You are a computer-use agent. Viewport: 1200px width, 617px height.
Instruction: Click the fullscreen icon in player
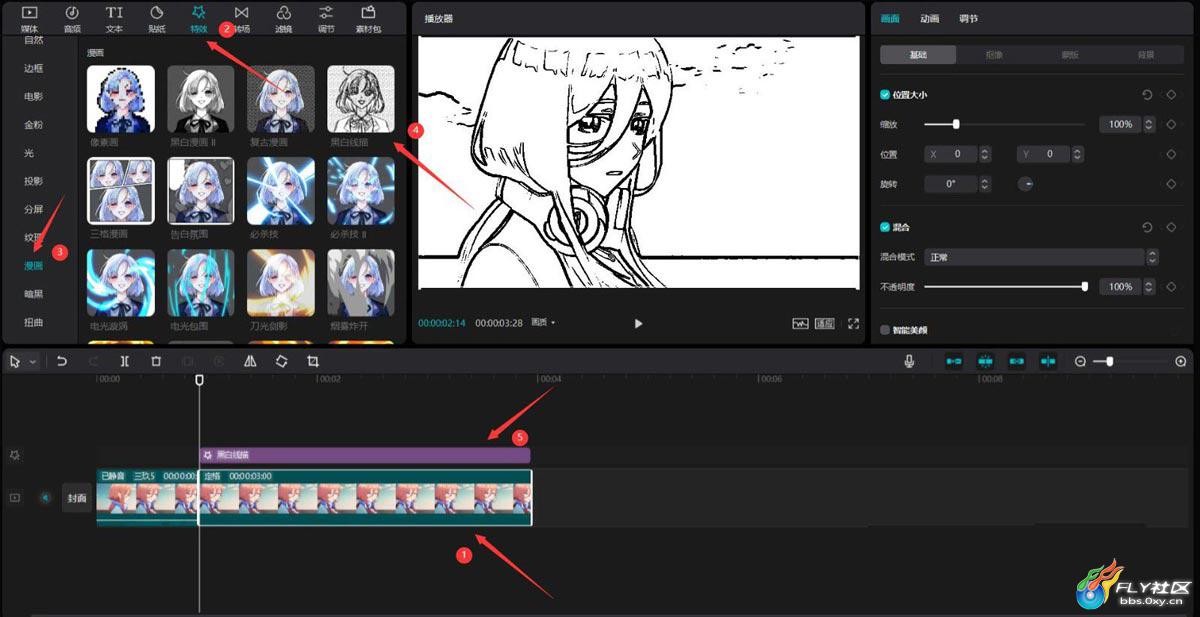[853, 324]
